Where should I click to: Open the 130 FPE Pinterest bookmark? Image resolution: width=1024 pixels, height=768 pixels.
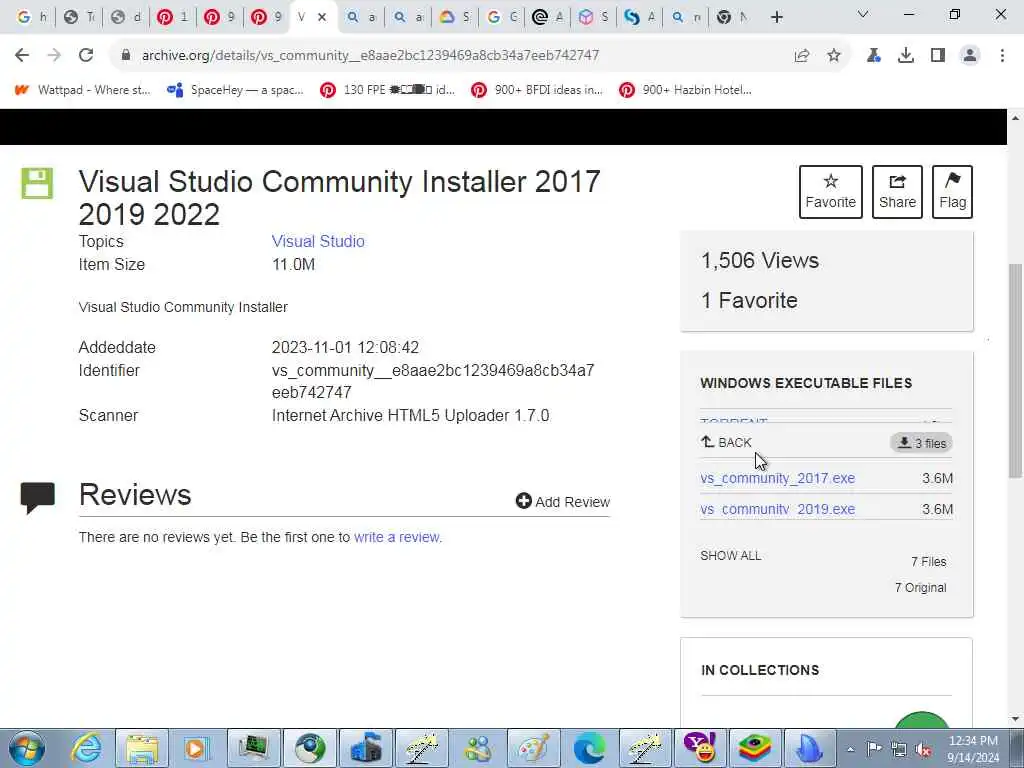click(x=387, y=90)
